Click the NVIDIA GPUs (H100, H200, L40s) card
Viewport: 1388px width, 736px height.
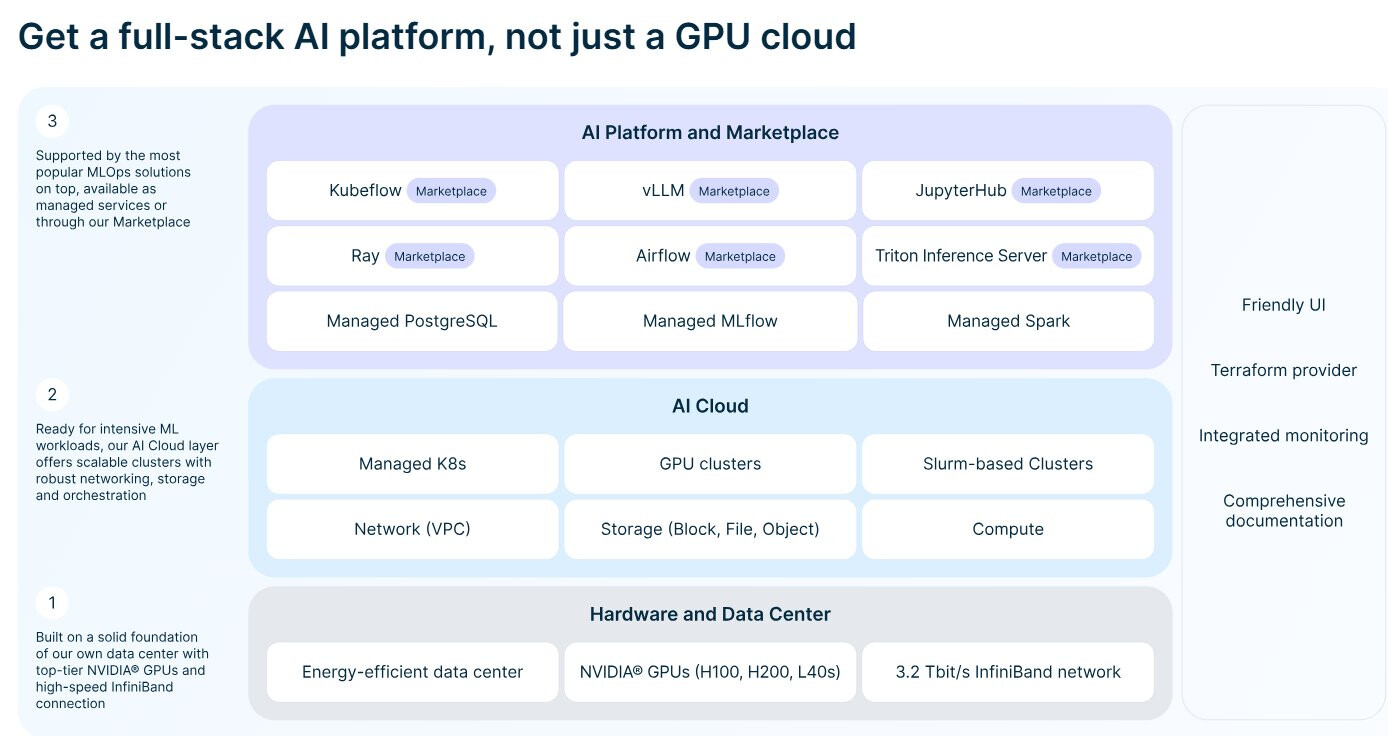coord(710,672)
